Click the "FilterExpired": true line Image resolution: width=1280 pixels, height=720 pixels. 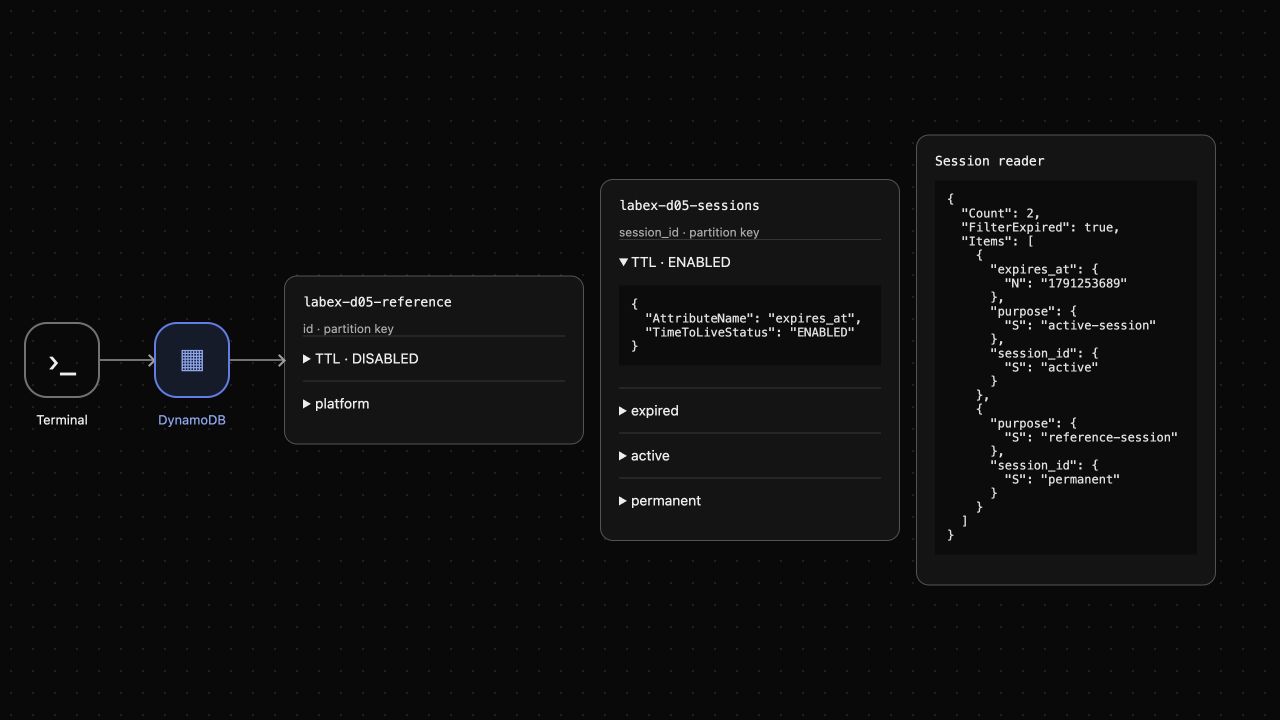coord(1040,227)
